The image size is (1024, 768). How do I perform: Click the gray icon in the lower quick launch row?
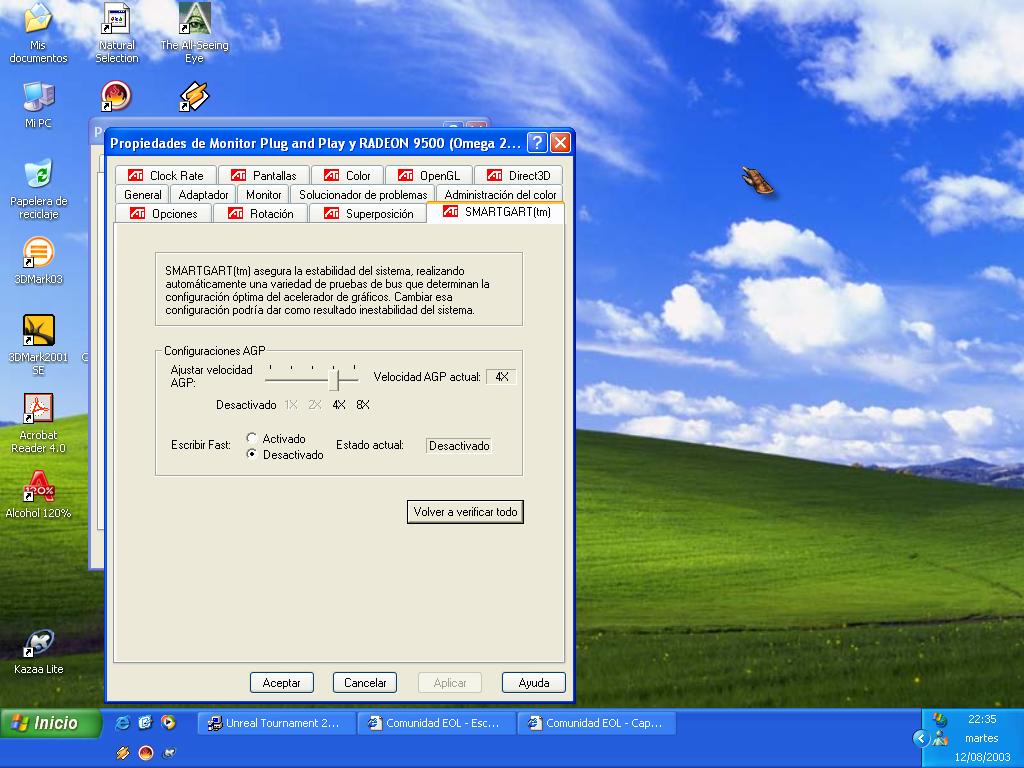168,752
